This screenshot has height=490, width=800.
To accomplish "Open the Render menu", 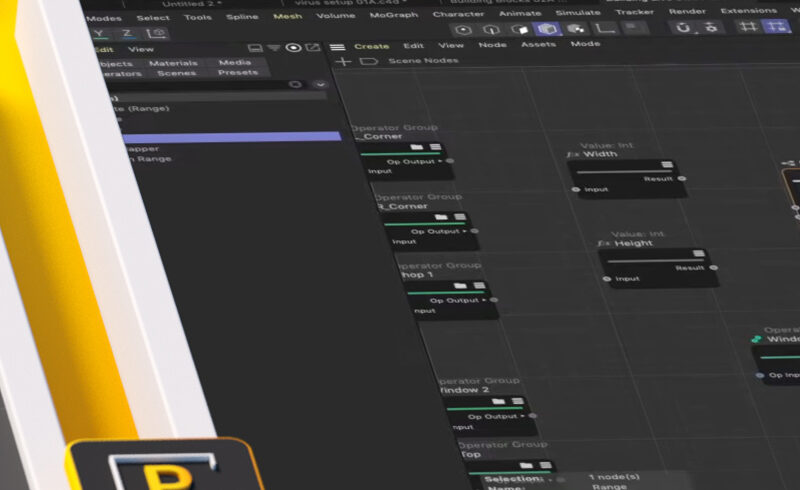I will [x=687, y=11].
